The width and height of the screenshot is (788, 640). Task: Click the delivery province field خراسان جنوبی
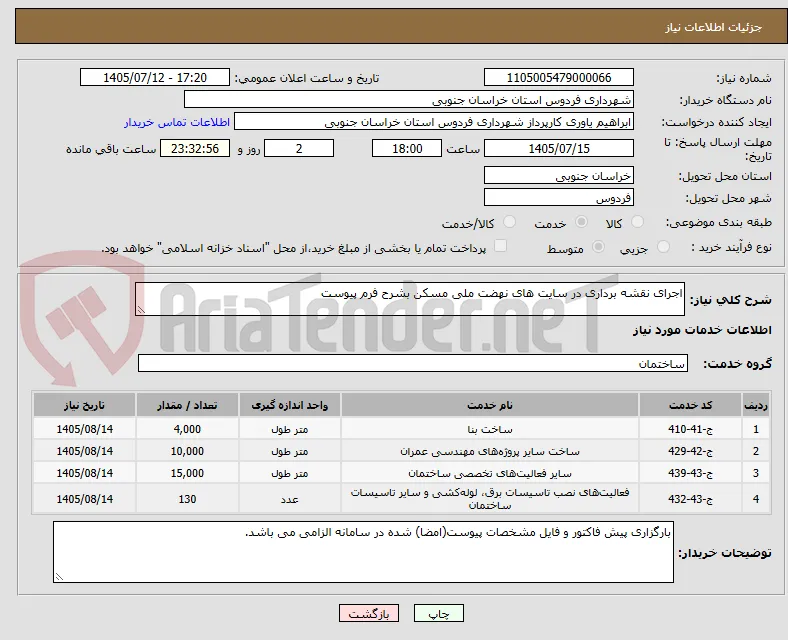(x=558, y=176)
